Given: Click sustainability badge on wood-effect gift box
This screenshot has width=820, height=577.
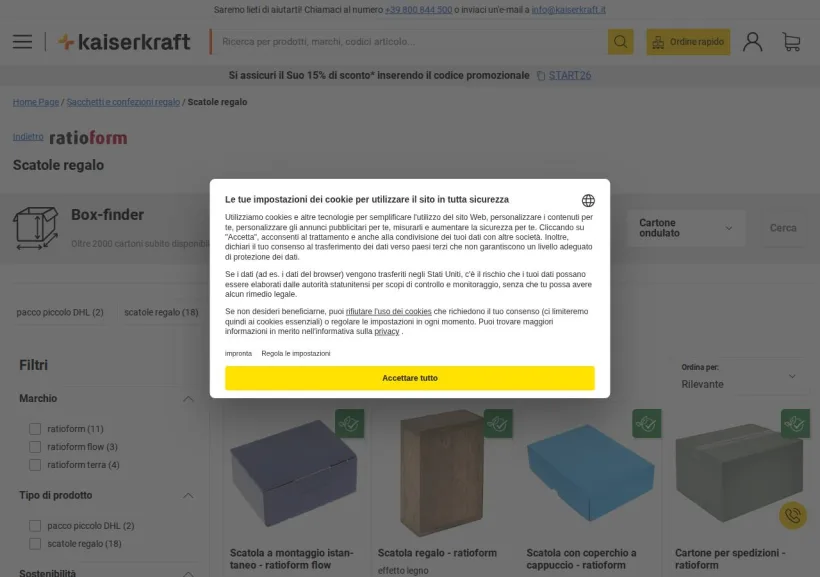Looking at the screenshot, I should [x=498, y=423].
